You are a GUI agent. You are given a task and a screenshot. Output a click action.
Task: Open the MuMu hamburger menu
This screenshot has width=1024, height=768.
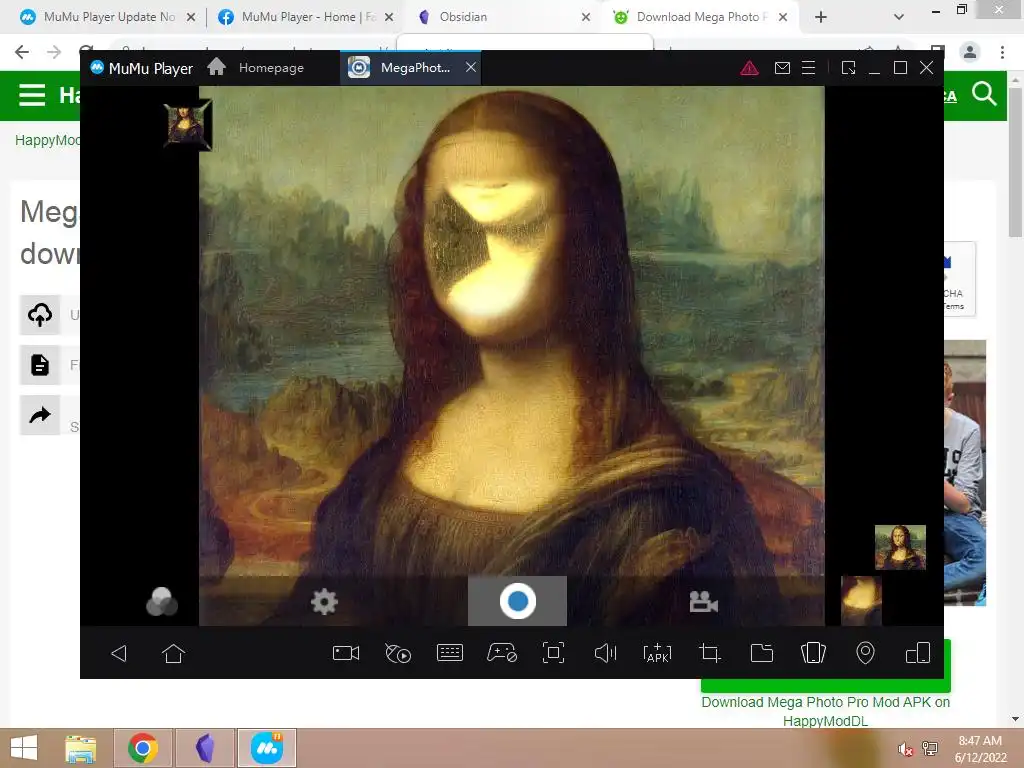tap(808, 68)
